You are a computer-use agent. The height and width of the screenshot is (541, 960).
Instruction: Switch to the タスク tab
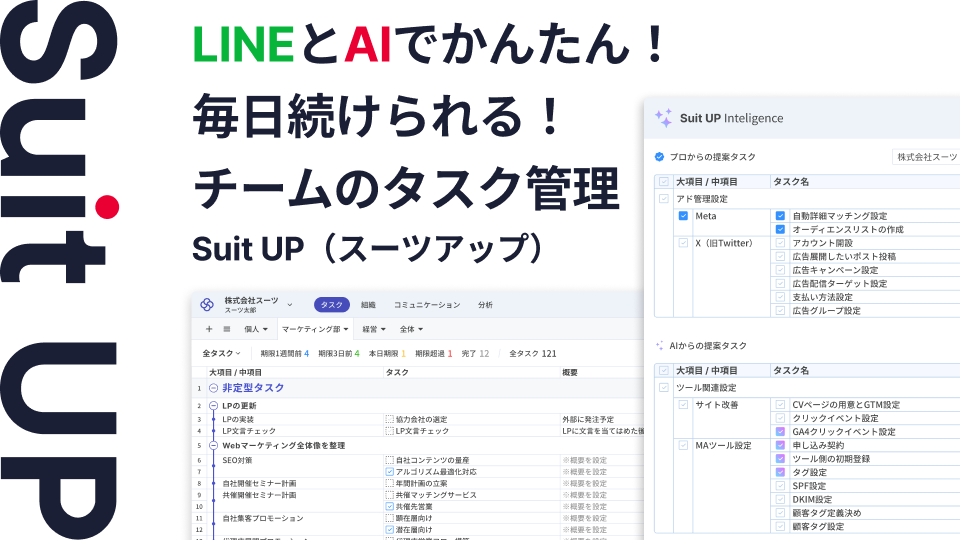(332, 305)
